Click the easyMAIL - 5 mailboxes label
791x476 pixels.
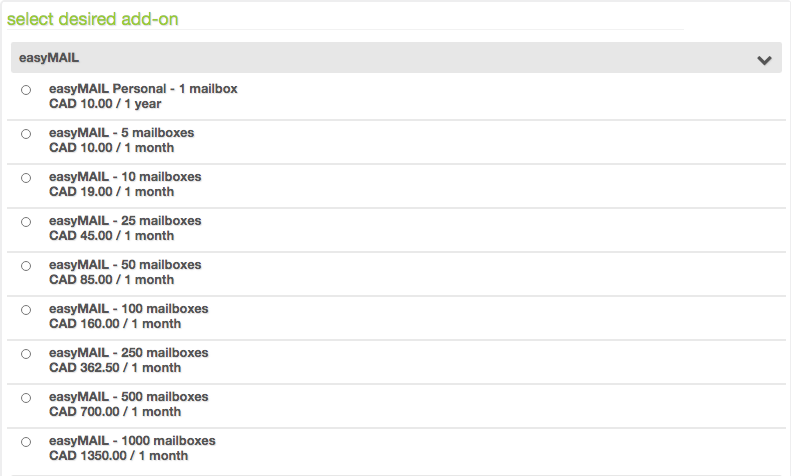[x=122, y=133]
